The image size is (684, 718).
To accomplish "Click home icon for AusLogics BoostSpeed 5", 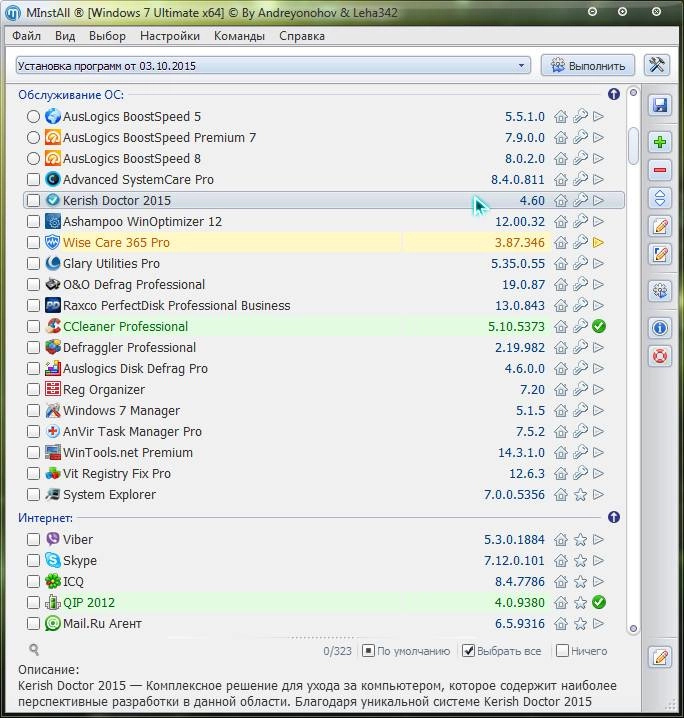I will click(x=561, y=117).
